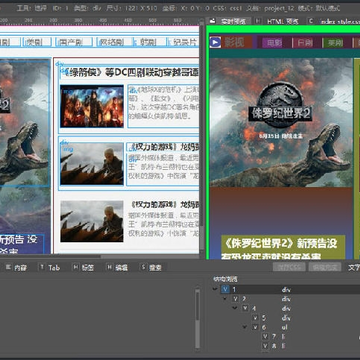
Task: Click the H icon of HTML preview tab
Action: click(258, 21)
